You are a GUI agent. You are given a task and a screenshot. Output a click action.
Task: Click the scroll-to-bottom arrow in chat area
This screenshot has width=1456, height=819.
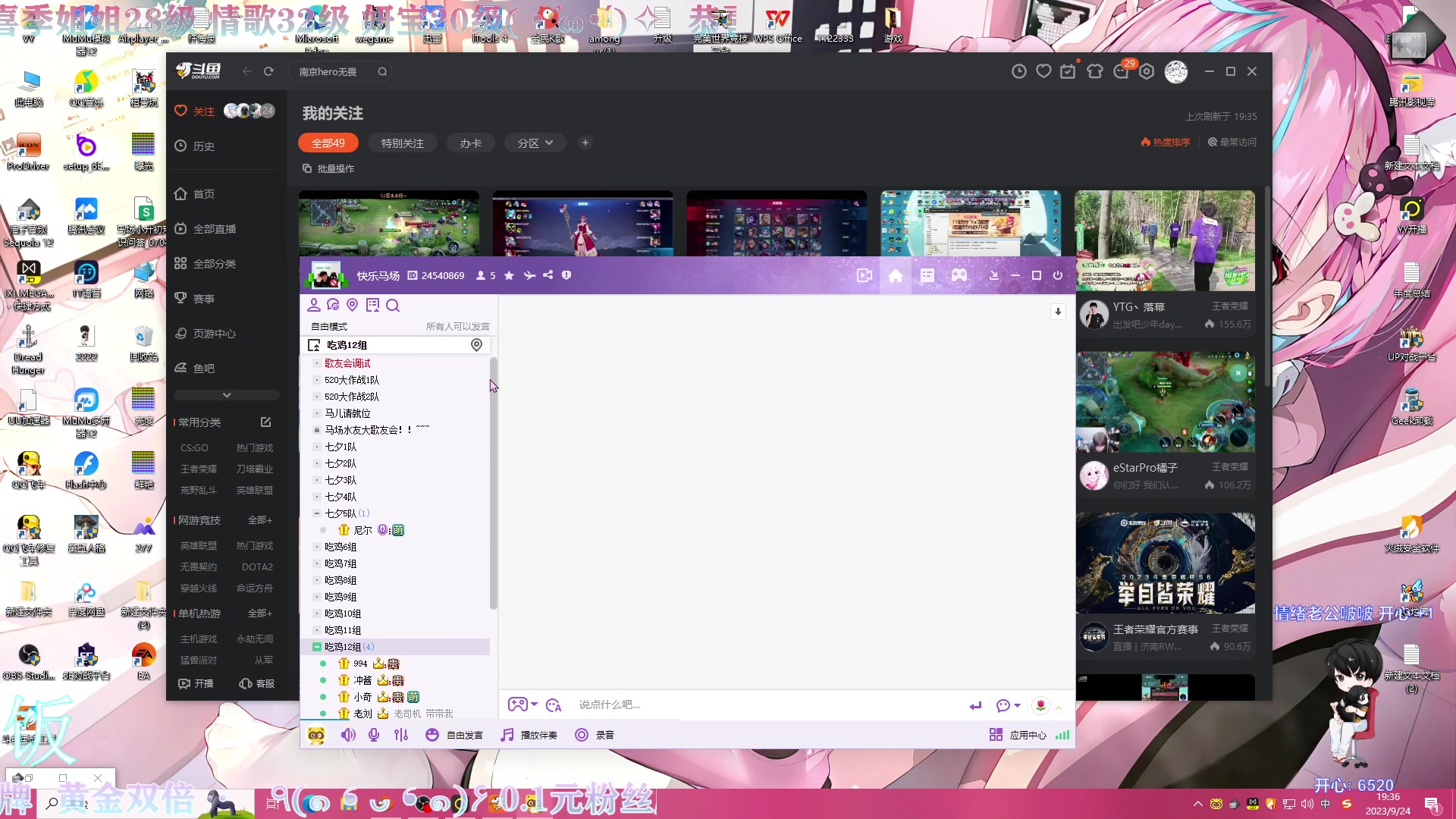1058,312
